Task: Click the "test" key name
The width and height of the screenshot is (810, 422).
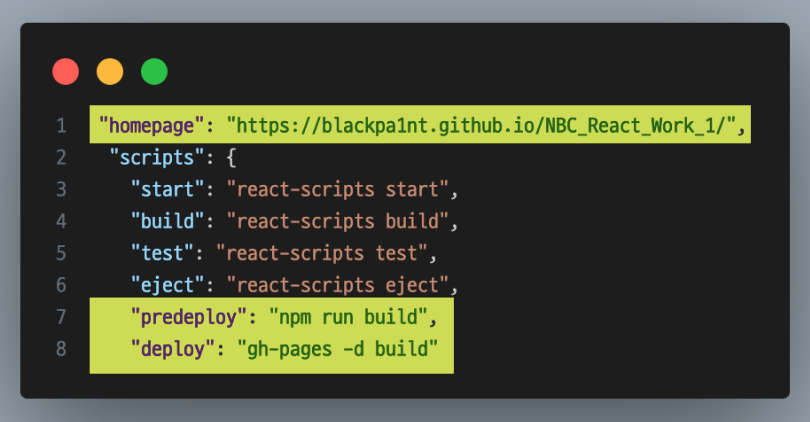Action: 162,253
